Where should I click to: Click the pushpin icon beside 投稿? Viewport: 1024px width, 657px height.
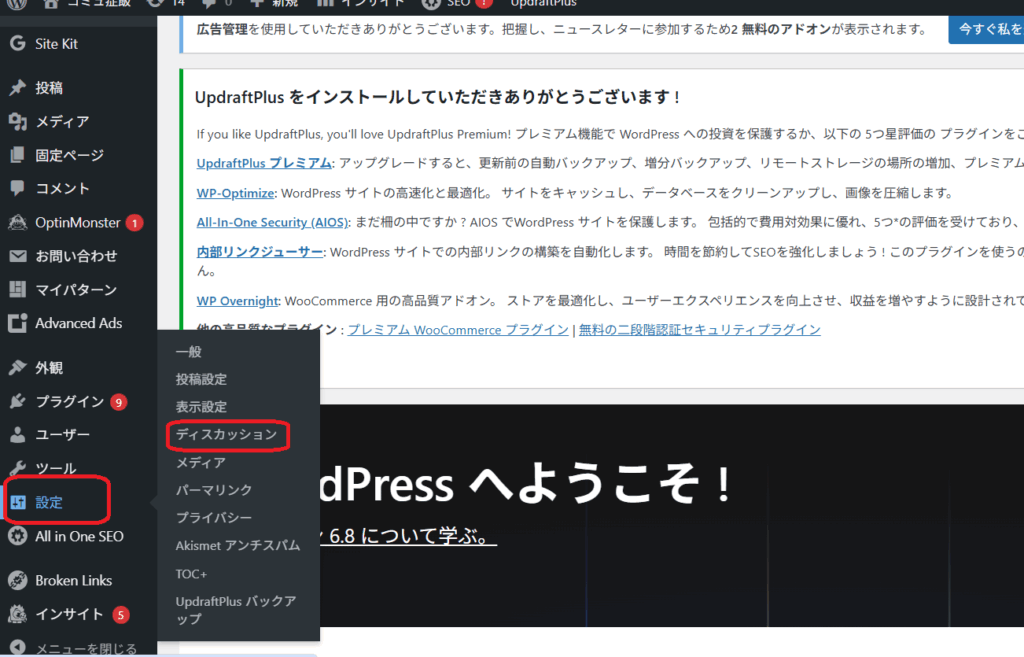18,88
